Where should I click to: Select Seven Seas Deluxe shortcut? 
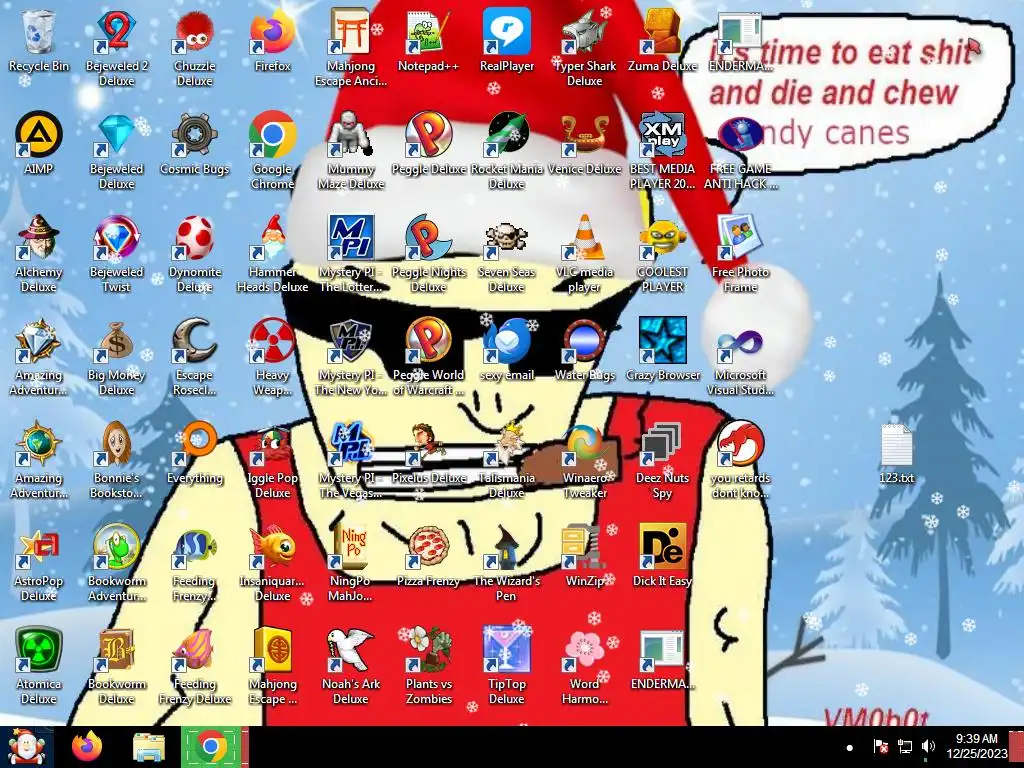pos(507,253)
